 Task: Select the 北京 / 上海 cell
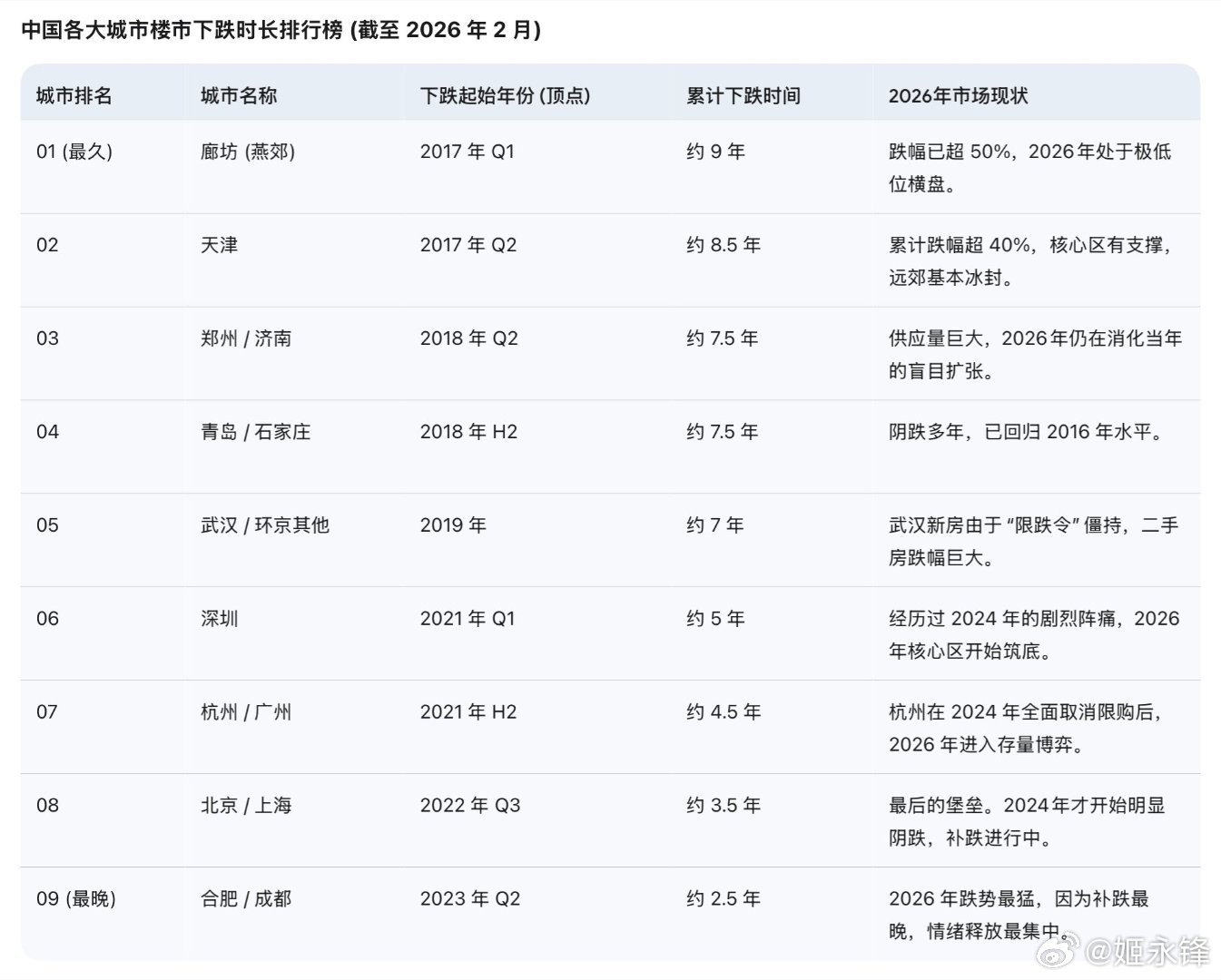click(247, 805)
